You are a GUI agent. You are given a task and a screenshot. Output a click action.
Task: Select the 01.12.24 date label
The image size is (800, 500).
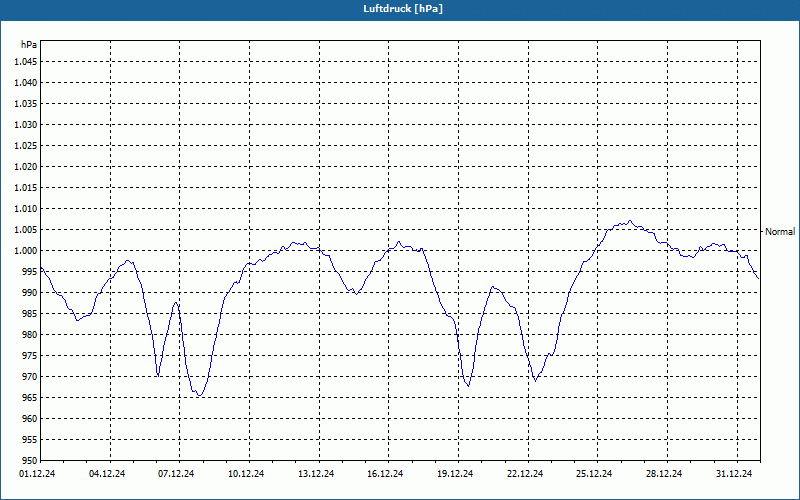point(37,474)
